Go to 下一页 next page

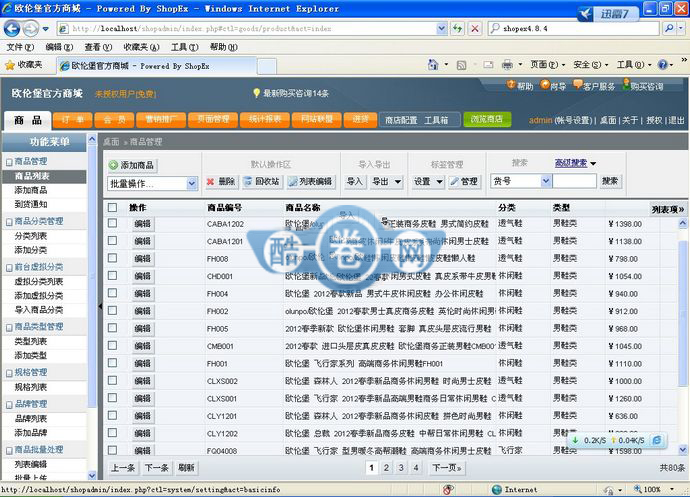(x=447, y=468)
